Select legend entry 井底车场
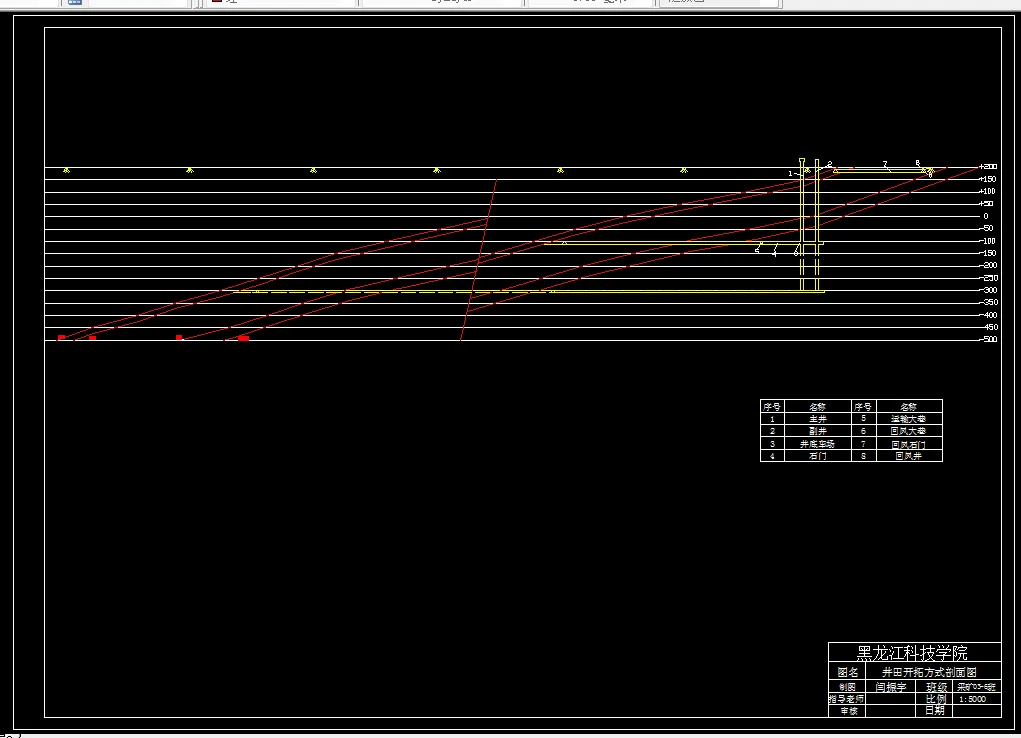Viewport: 1021px width, 738px height. tap(817, 444)
